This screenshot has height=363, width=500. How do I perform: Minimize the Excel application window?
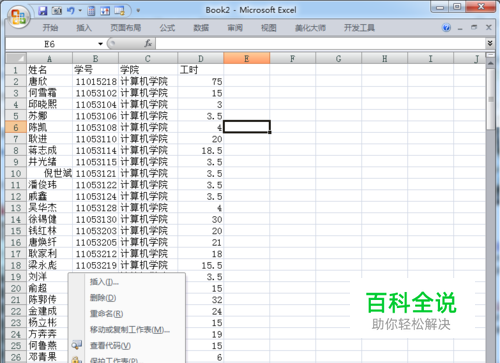tap(441, 7)
